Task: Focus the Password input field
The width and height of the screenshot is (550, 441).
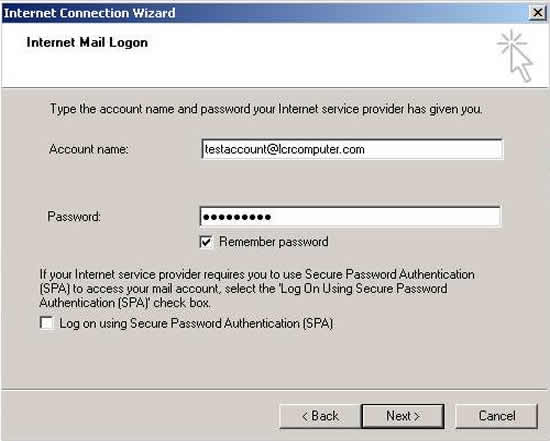Action: (x=350, y=217)
